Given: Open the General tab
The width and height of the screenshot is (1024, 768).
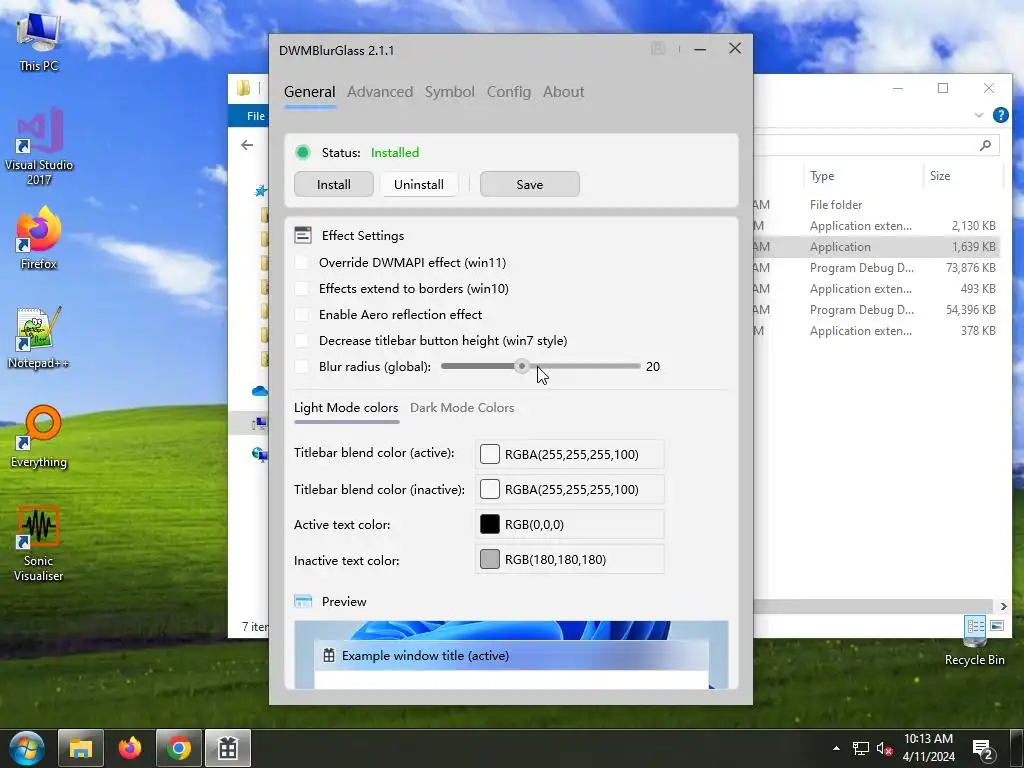Looking at the screenshot, I should click(x=310, y=92).
